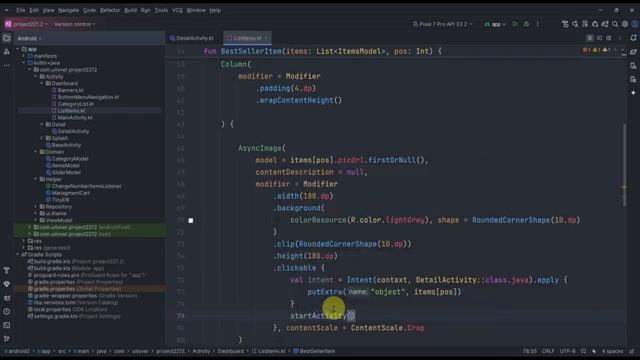Open the Project tool window folder icon
The image size is (640, 360).
7,38
